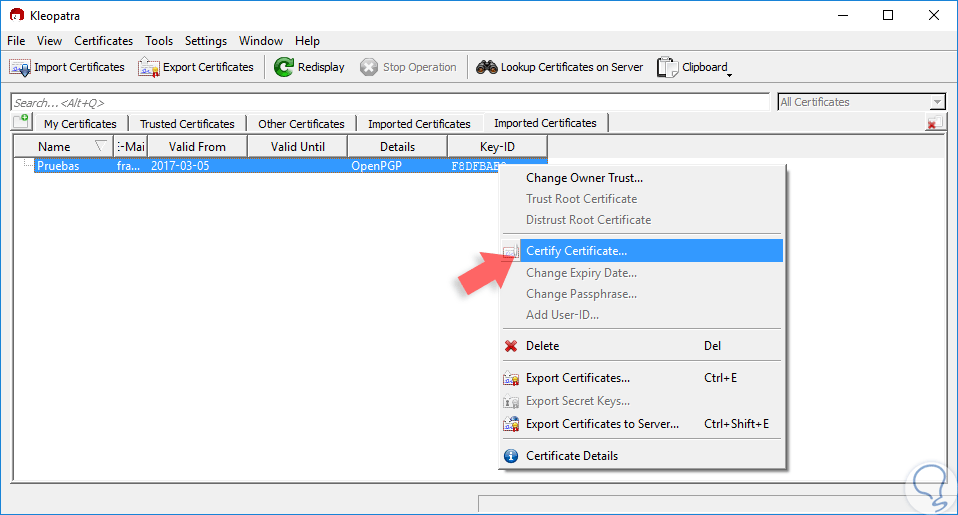
Task: Click the Certify Certificate menu icon
Action: [511, 251]
